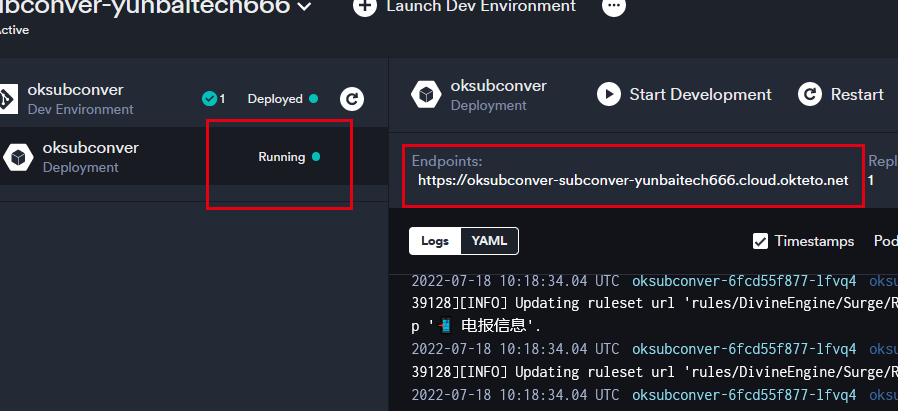Click the green checkmark status count
This screenshot has width=898, height=411.
click(214, 99)
